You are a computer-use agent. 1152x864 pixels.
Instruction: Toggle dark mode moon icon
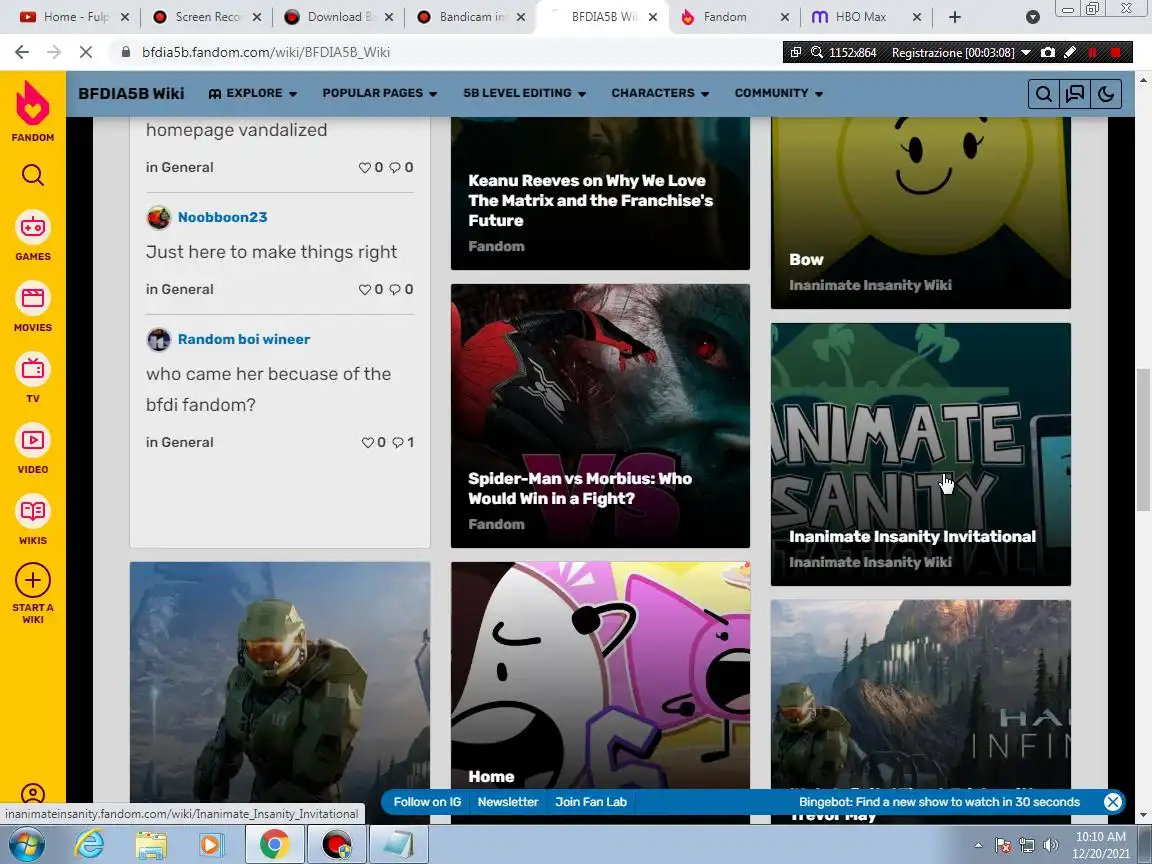[1106, 94]
